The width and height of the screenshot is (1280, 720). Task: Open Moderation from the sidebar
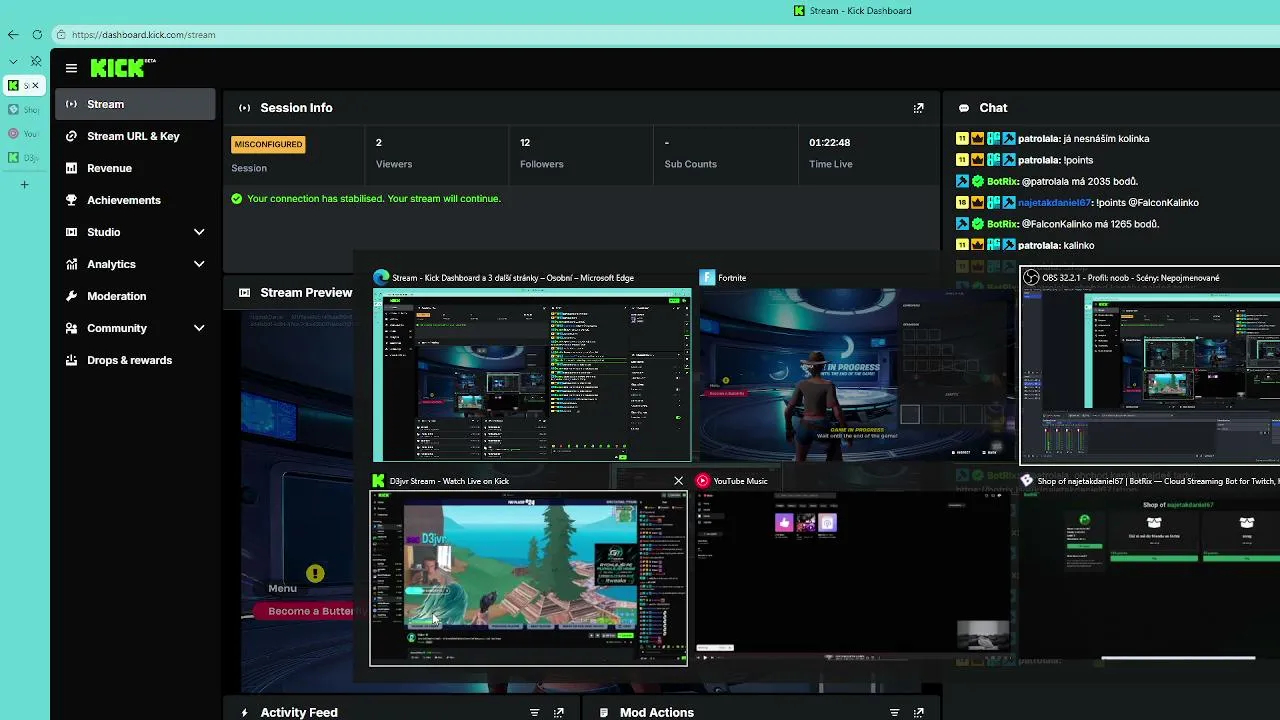pos(135,296)
